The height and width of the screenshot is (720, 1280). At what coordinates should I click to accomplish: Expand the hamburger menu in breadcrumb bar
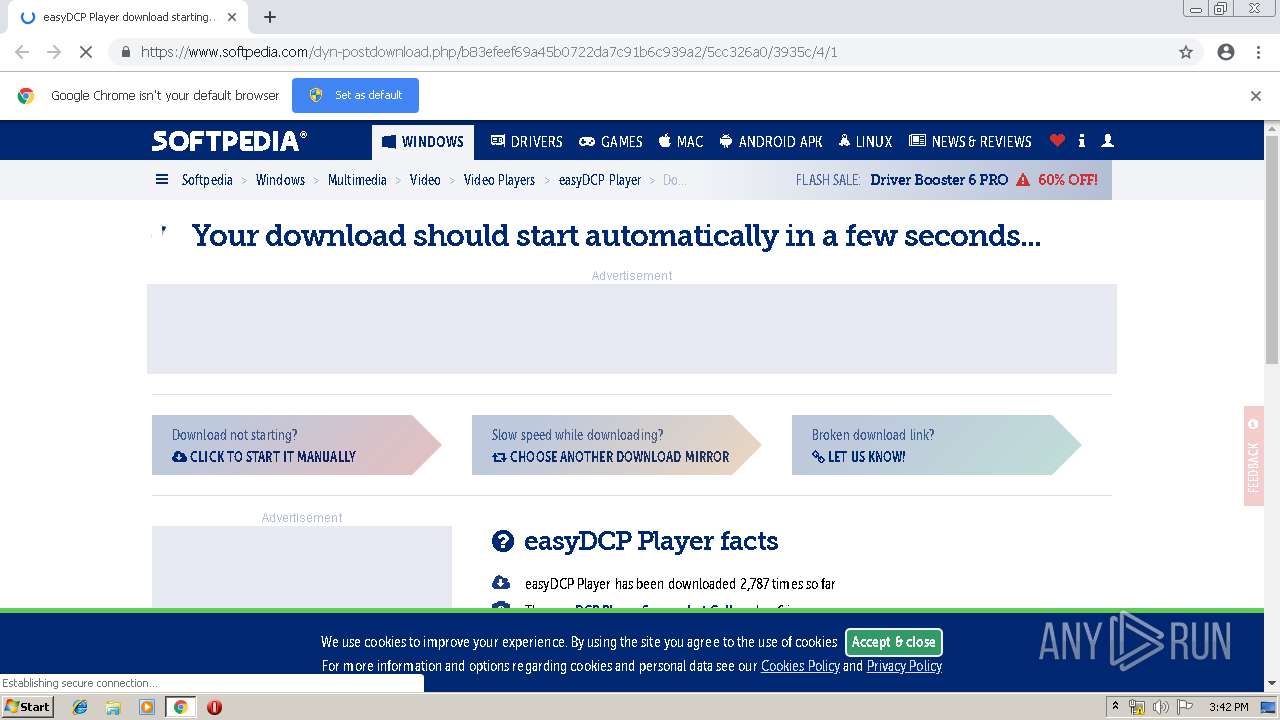pos(162,180)
